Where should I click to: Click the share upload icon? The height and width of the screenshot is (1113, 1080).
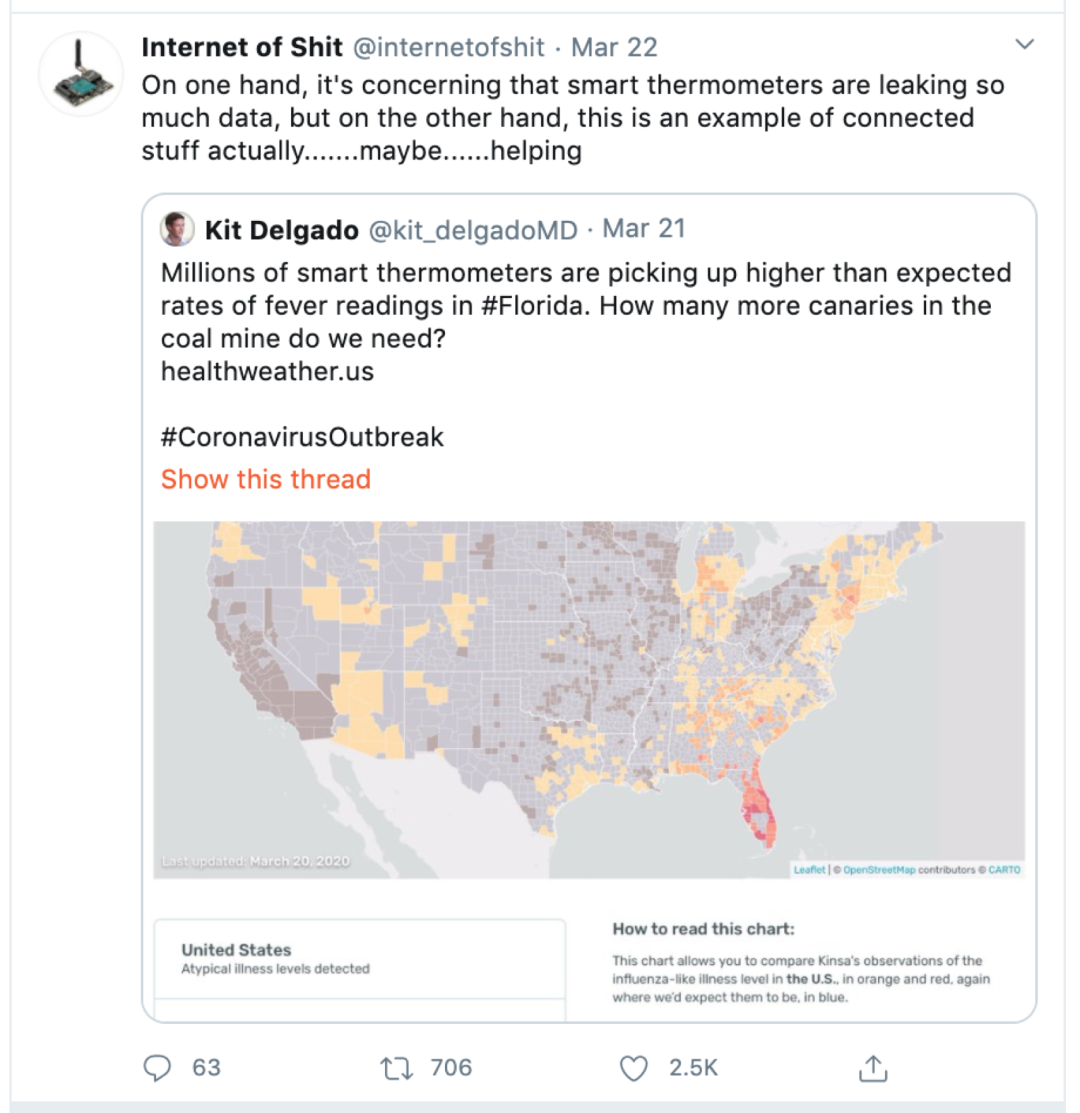(x=873, y=1067)
